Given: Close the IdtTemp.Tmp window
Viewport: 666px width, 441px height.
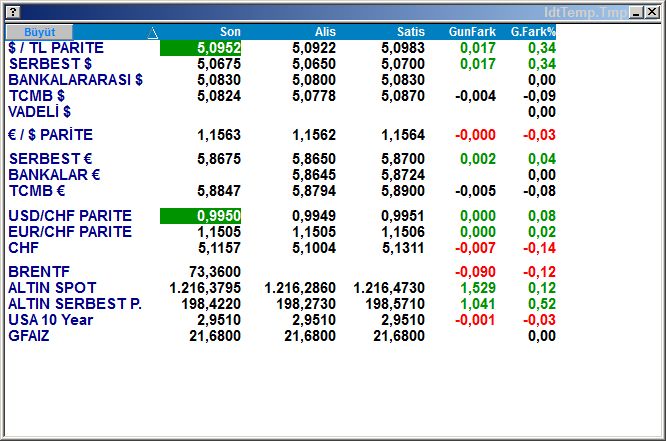Looking at the screenshot, I should 654,10.
